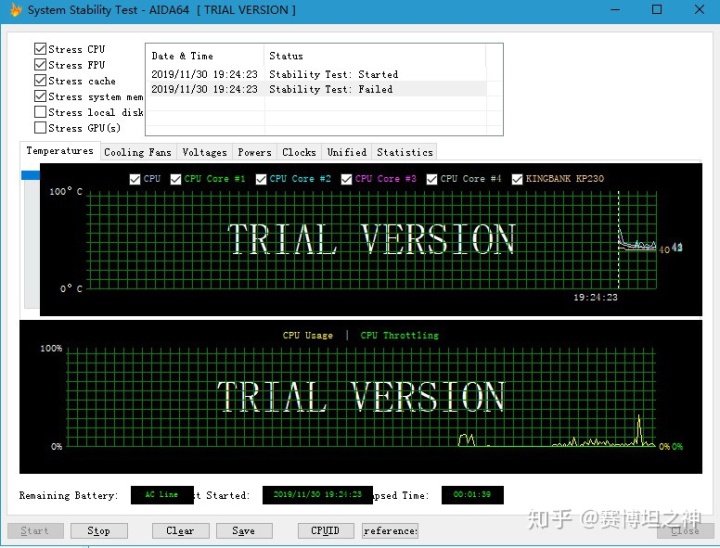Click the AC Line battery status field

pyautogui.click(x=162, y=495)
